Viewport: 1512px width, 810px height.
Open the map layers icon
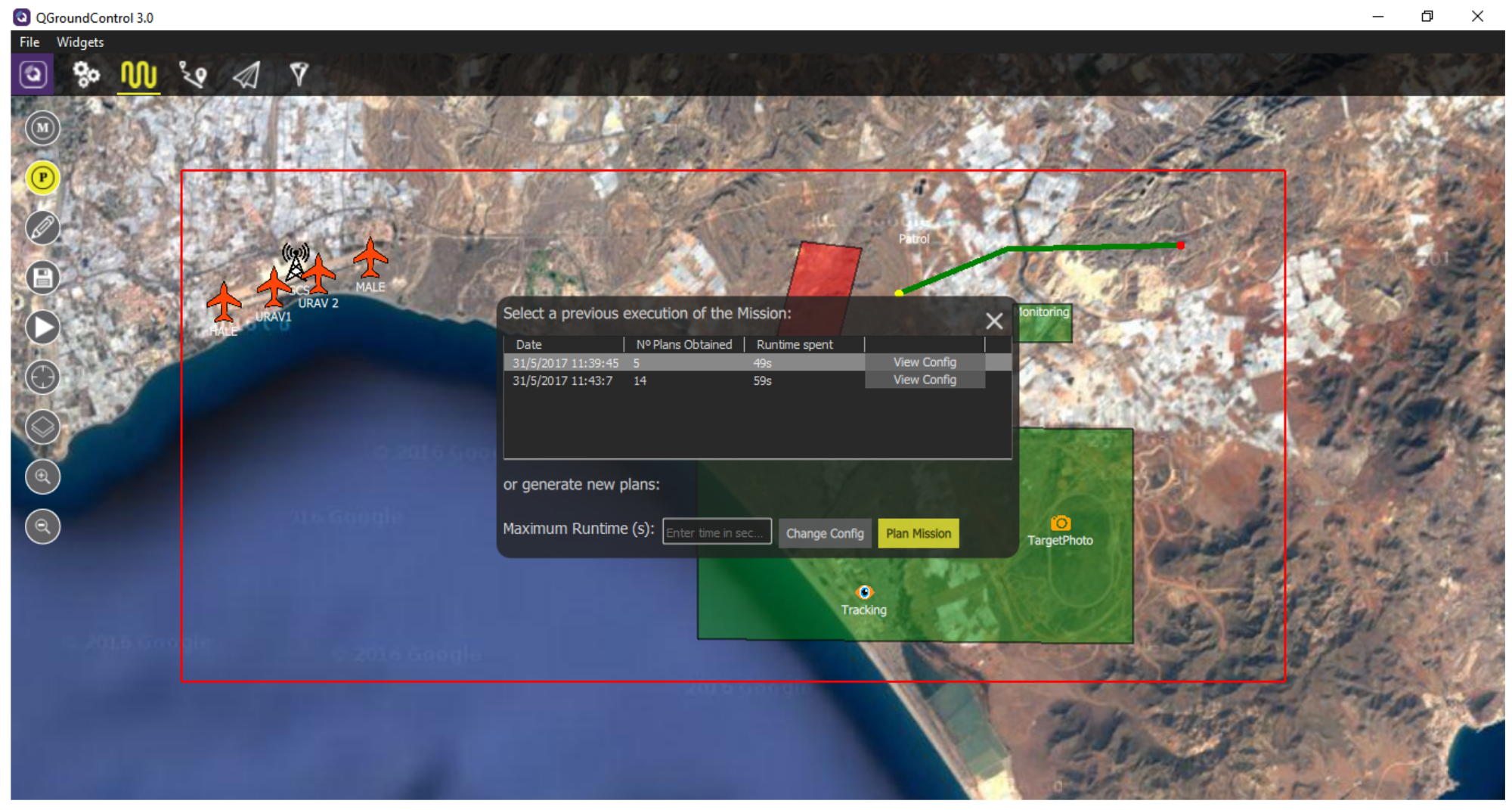coord(43,427)
